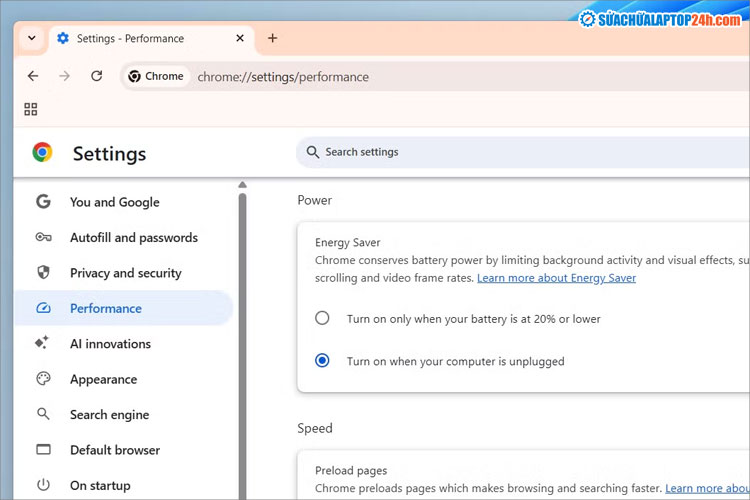The height and width of the screenshot is (500, 750).
Task: Click the browser back arrow
Action: tap(33, 76)
